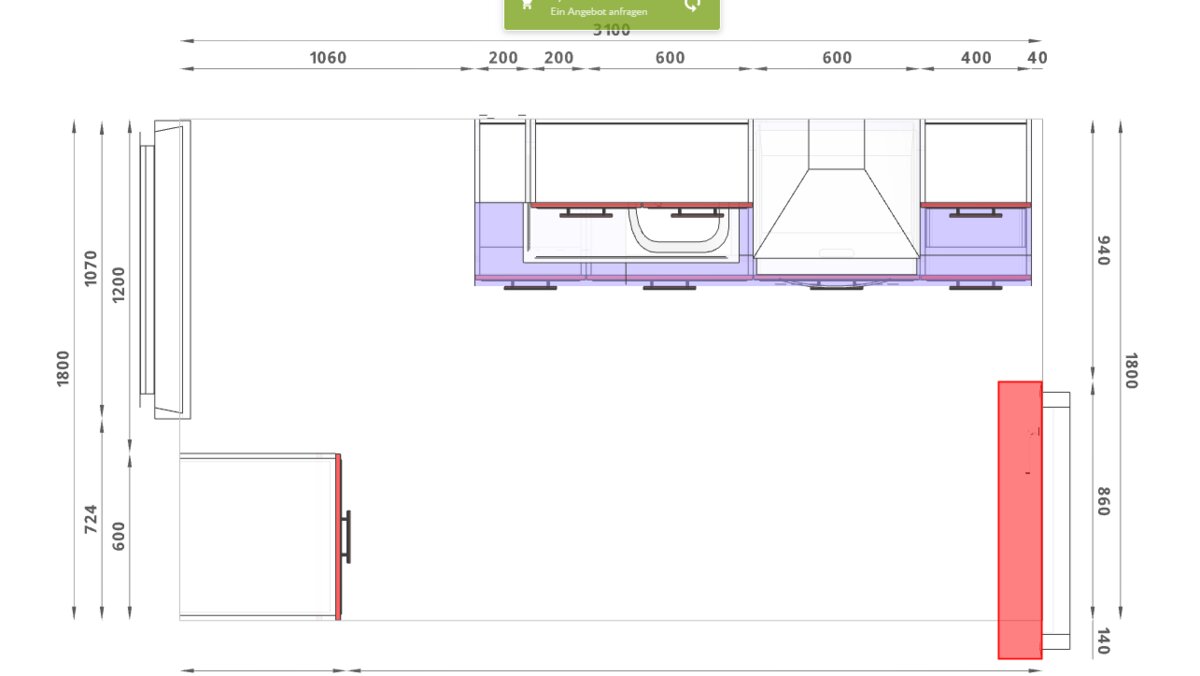Select the rightmost 400 wide upper cabinet
Screen dimensions: 1200x676
coord(975,161)
